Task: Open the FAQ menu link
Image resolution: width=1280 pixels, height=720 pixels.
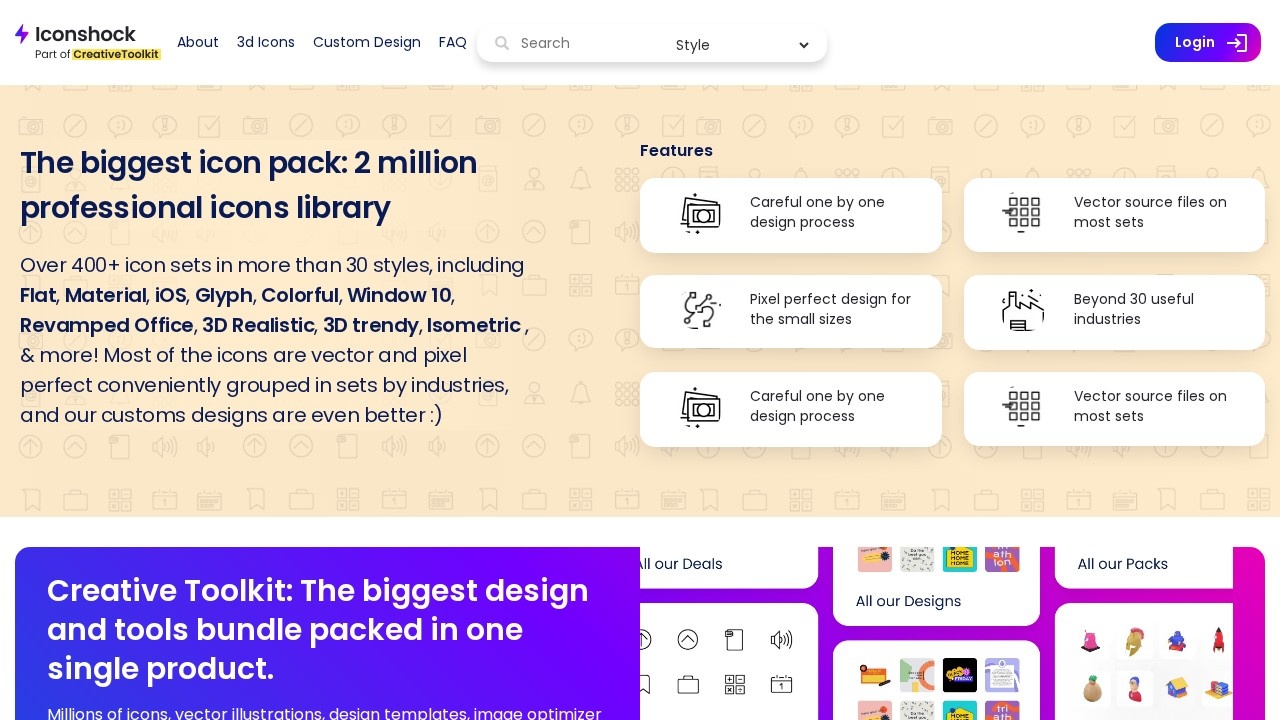Action: point(453,42)
